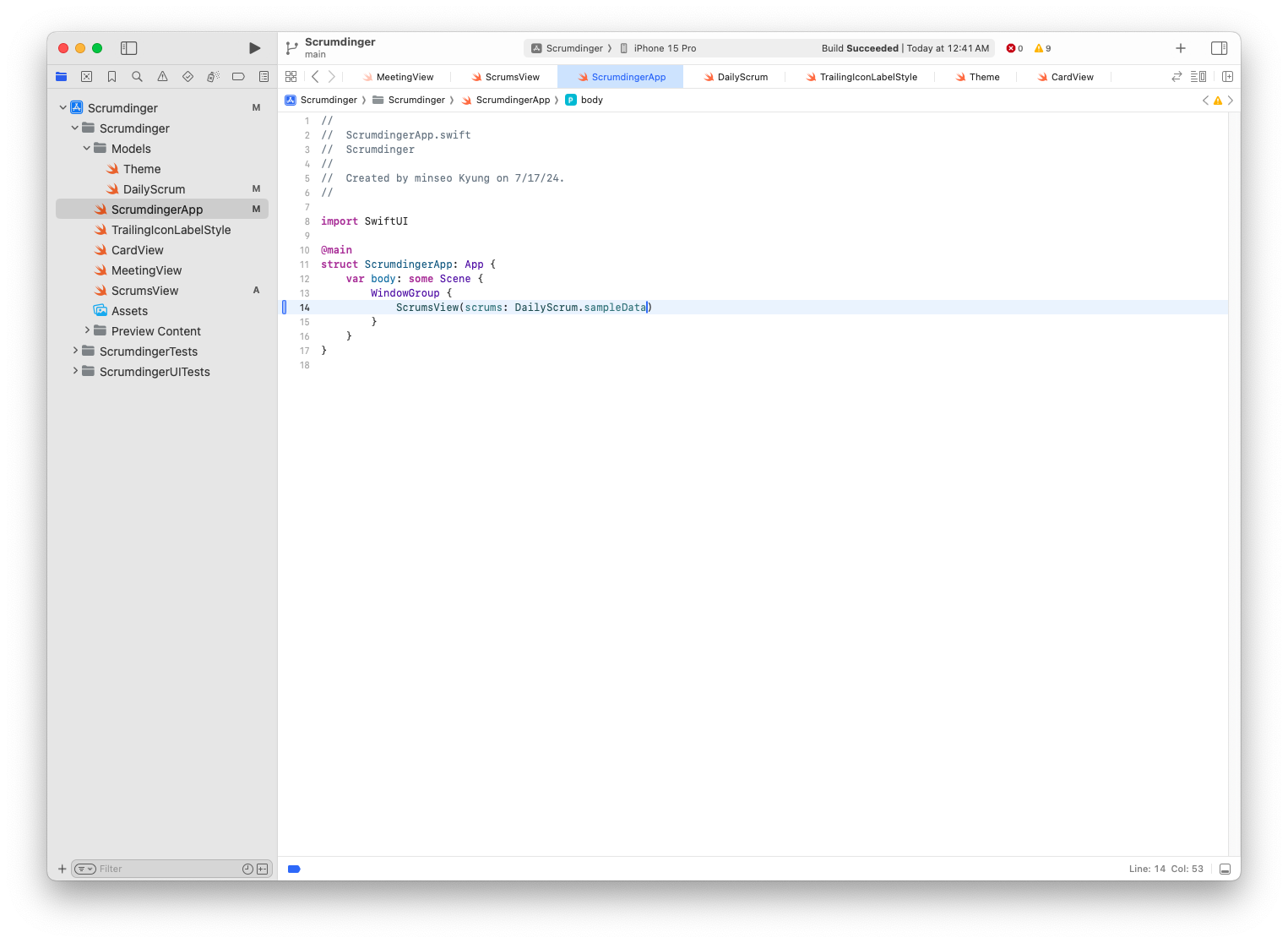The width and height of the screenshot is (1288, 943).
Task: Toggle the navigator sidebar
Action: (129, 48)
